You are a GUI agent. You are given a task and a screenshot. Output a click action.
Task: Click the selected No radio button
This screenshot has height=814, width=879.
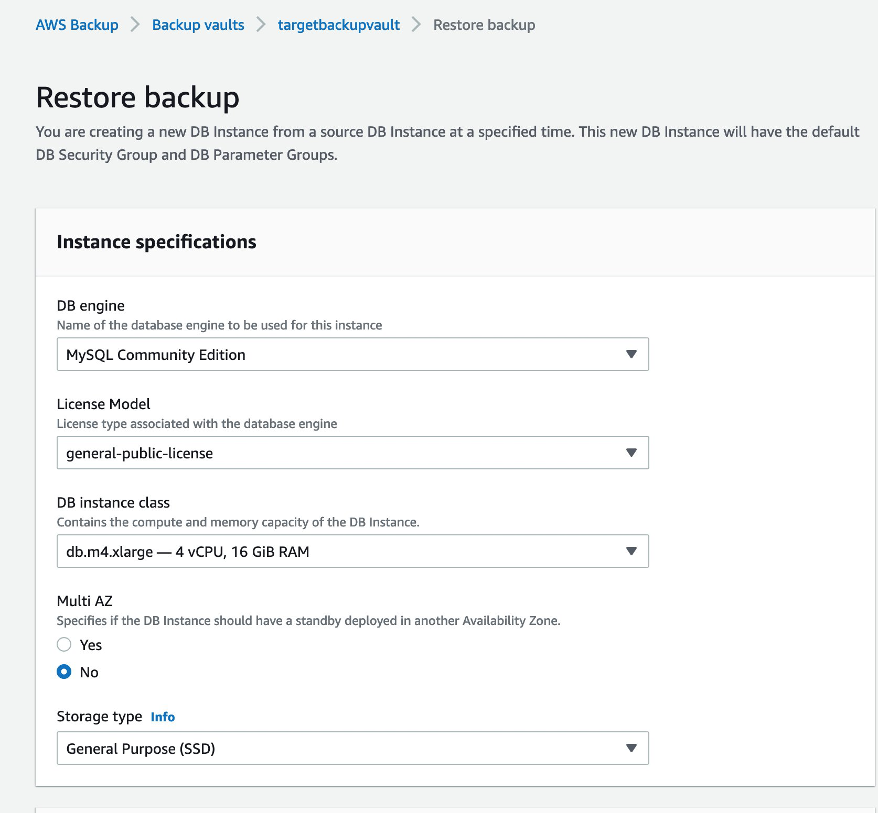63,671
